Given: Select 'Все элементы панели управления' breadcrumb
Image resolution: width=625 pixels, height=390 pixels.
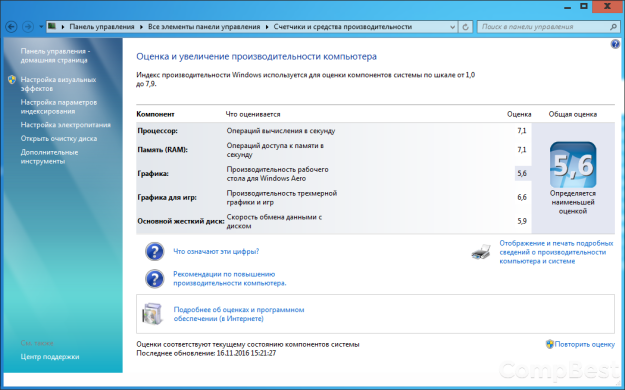Looking at the screenshot, I should pos(204,27).
